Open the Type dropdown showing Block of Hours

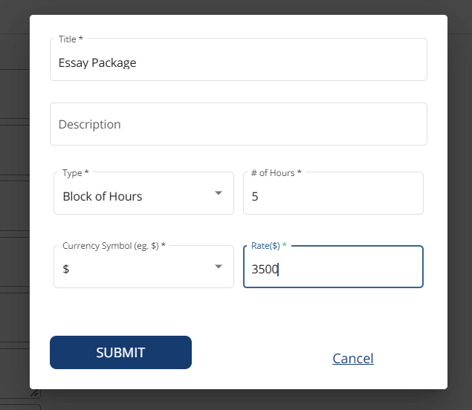point(143,193)
